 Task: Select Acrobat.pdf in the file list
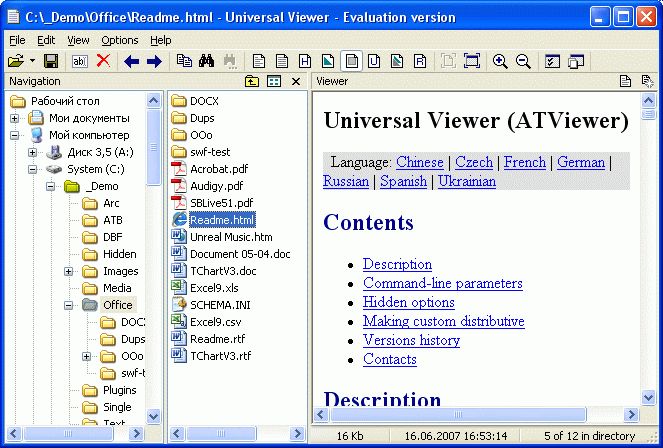click(217, 168)
